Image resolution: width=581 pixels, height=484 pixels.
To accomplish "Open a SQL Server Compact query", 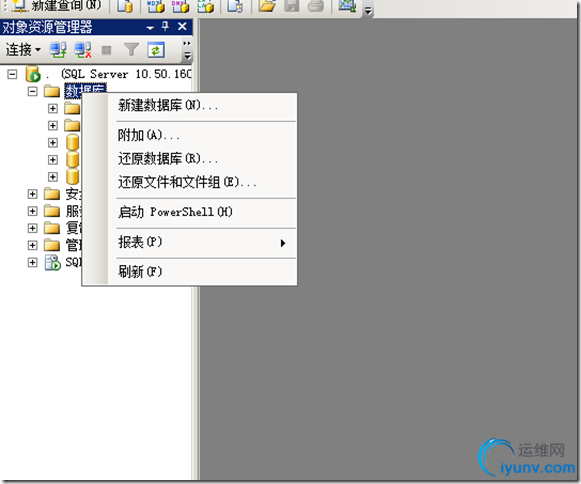I will (x=235, y=6).
